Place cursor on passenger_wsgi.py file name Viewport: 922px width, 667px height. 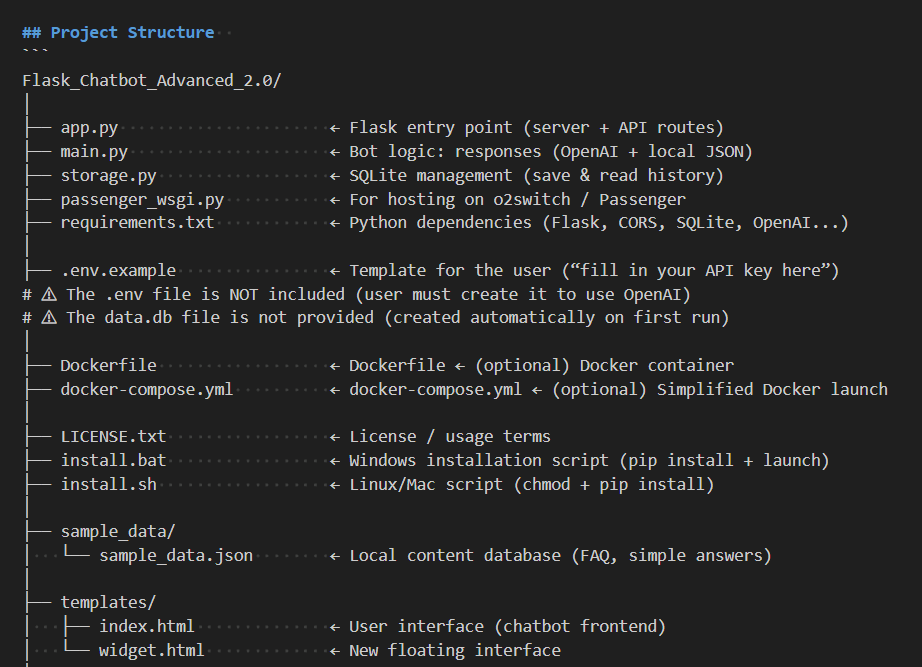[142, 199]
